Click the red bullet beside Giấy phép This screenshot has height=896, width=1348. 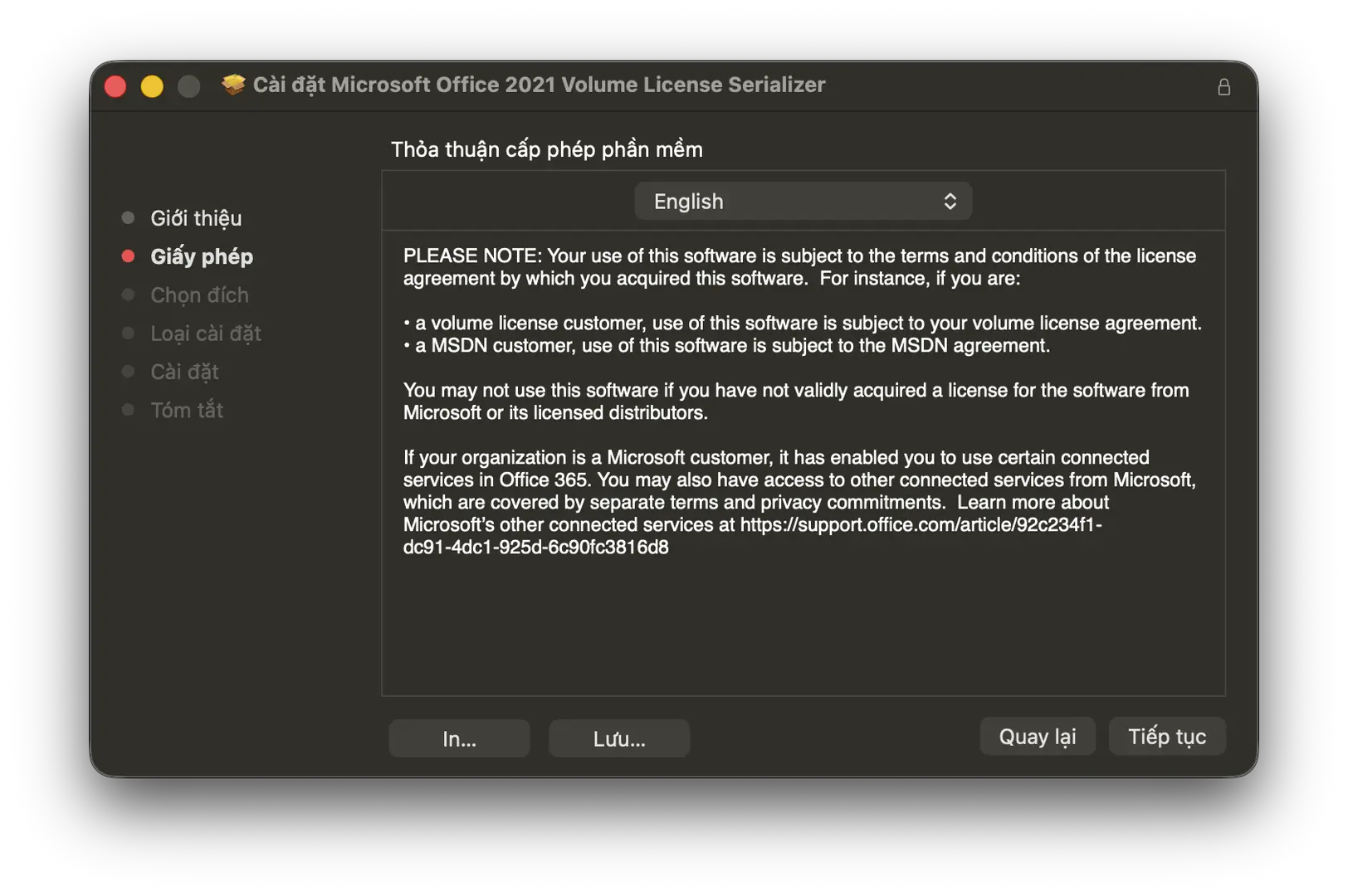[128, 256]
